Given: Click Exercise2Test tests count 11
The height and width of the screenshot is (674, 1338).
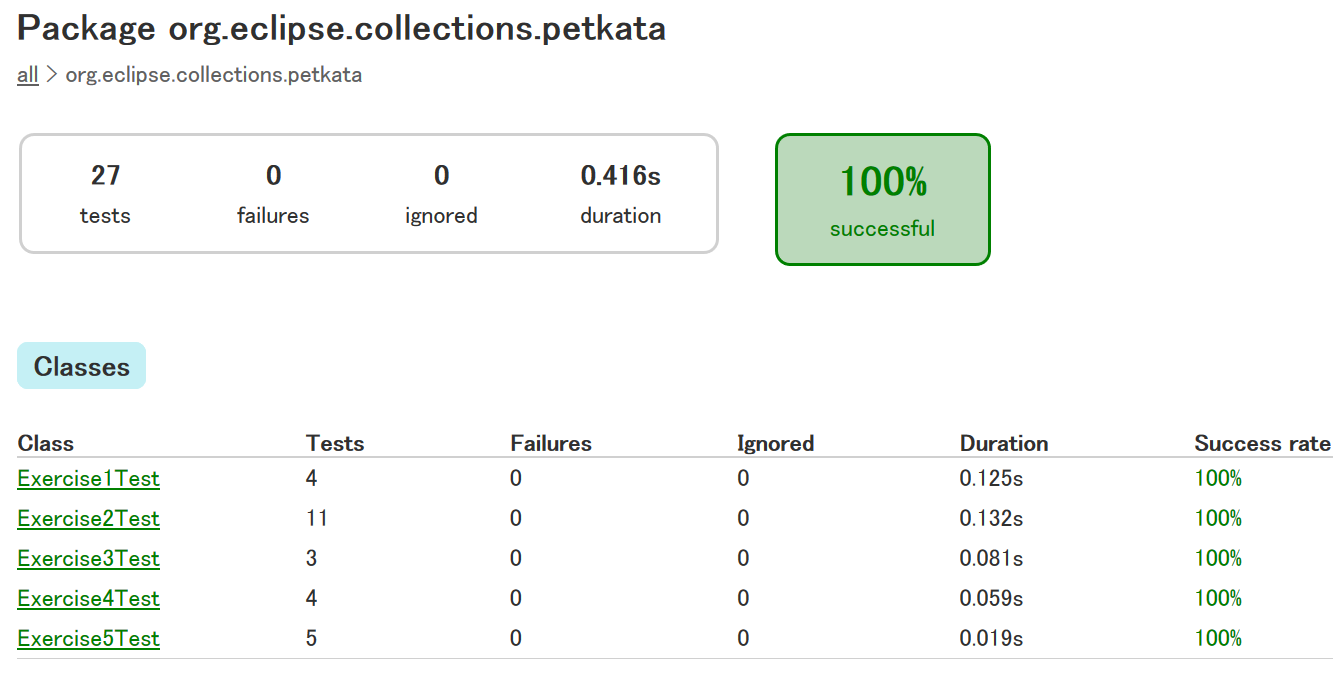Looking at the screenshot, I should (x=317, y=519).
